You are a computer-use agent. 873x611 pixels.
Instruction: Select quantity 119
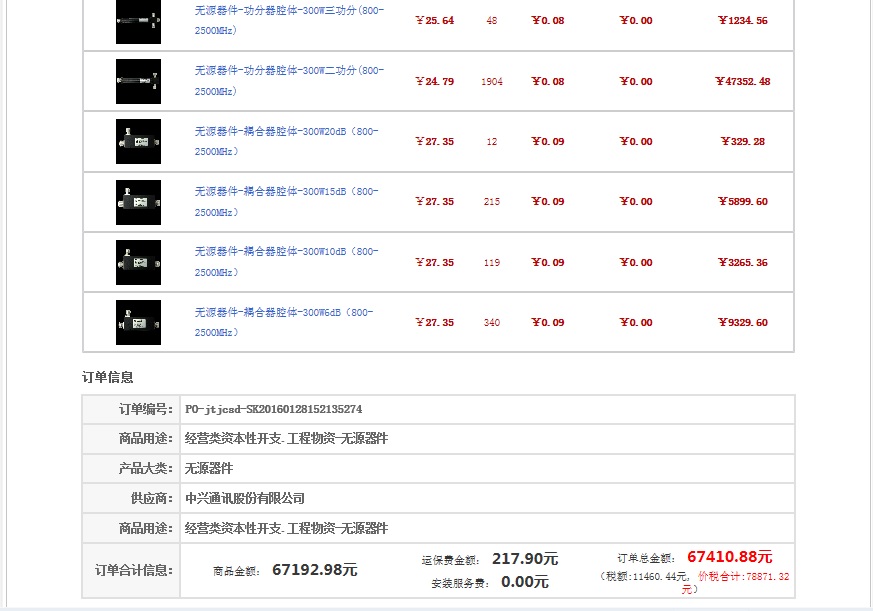492,262
